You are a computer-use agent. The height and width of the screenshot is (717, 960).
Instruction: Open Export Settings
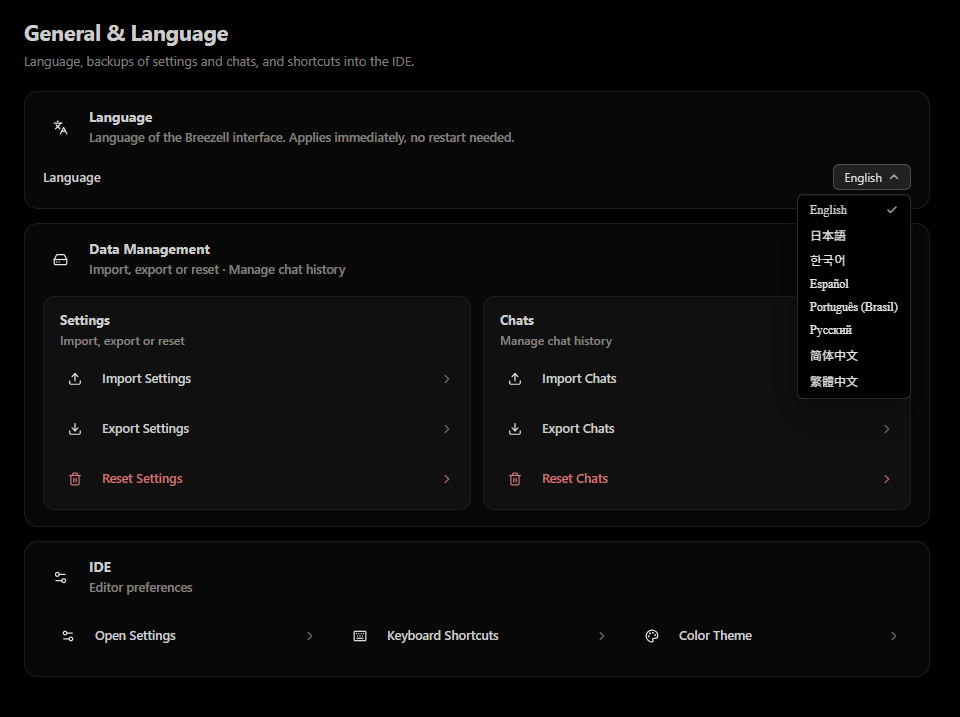(x=257, y=429)
